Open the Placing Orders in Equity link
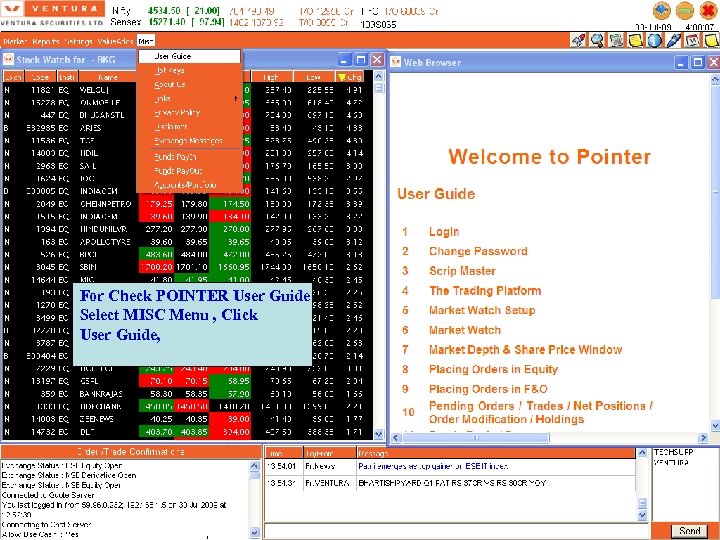Image resolution: width=720 pixels, height=540 pixels. (493, 369)
